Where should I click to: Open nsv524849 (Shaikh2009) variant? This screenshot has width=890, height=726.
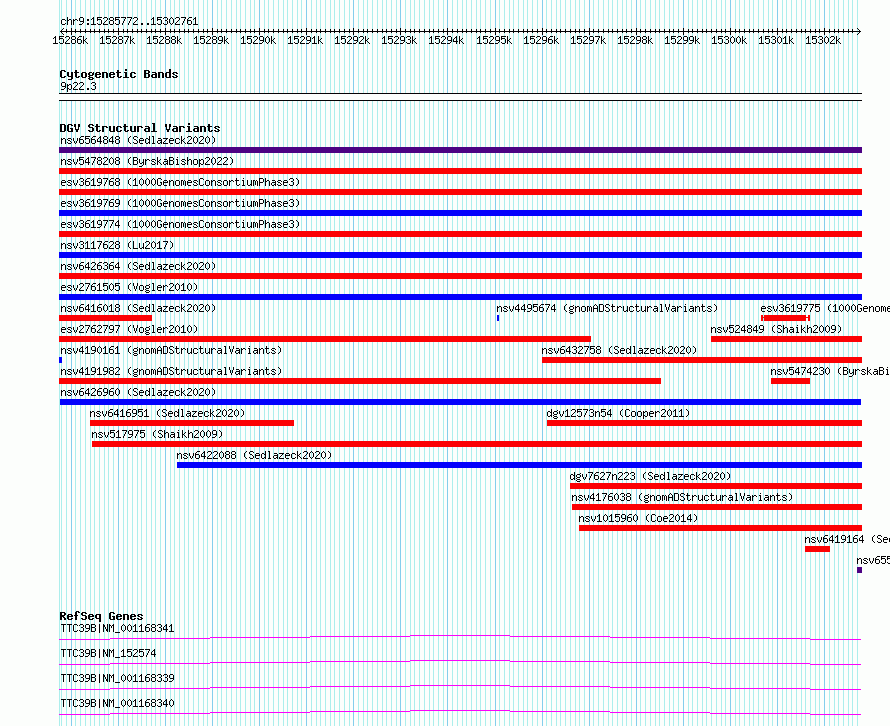[x=776, y=329]
